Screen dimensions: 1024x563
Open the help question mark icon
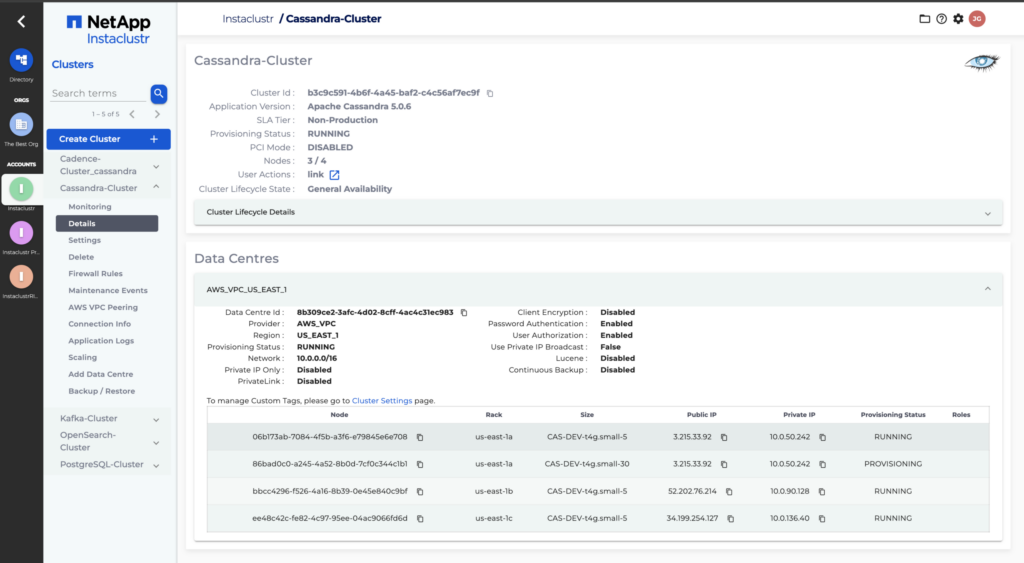point(941,19)
